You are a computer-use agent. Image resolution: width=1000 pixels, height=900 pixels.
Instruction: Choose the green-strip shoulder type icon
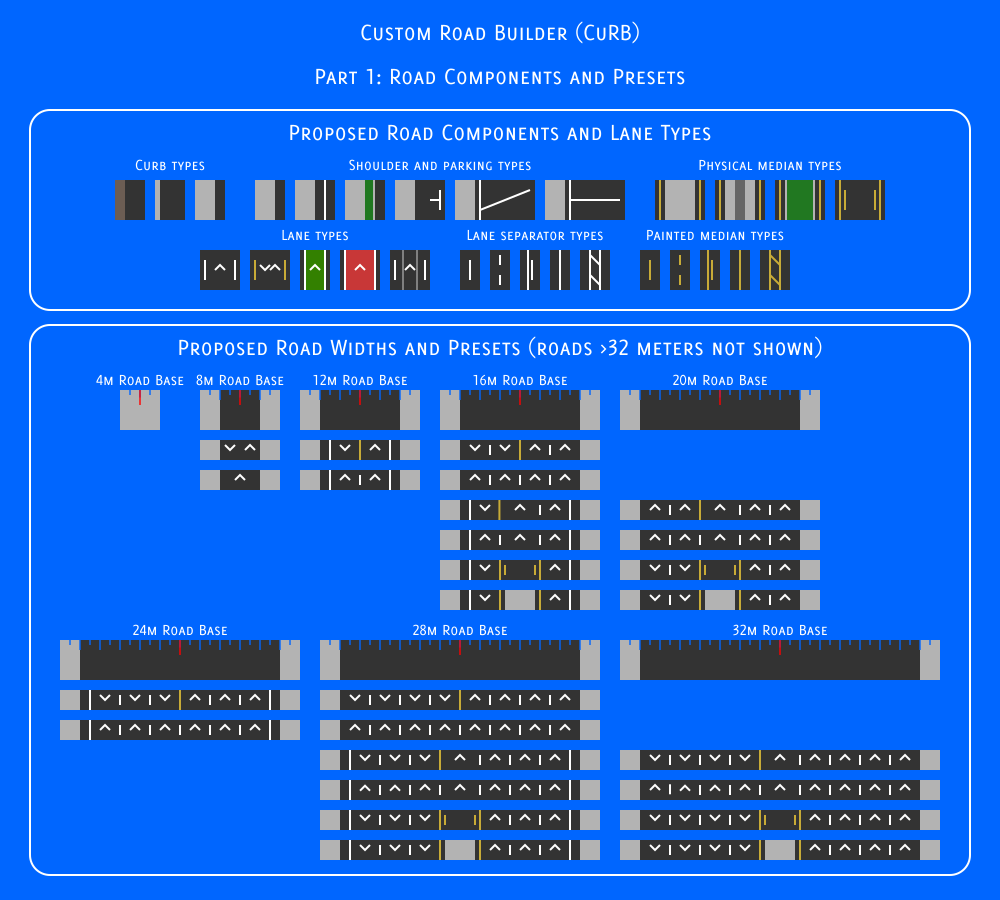(365, 200)
